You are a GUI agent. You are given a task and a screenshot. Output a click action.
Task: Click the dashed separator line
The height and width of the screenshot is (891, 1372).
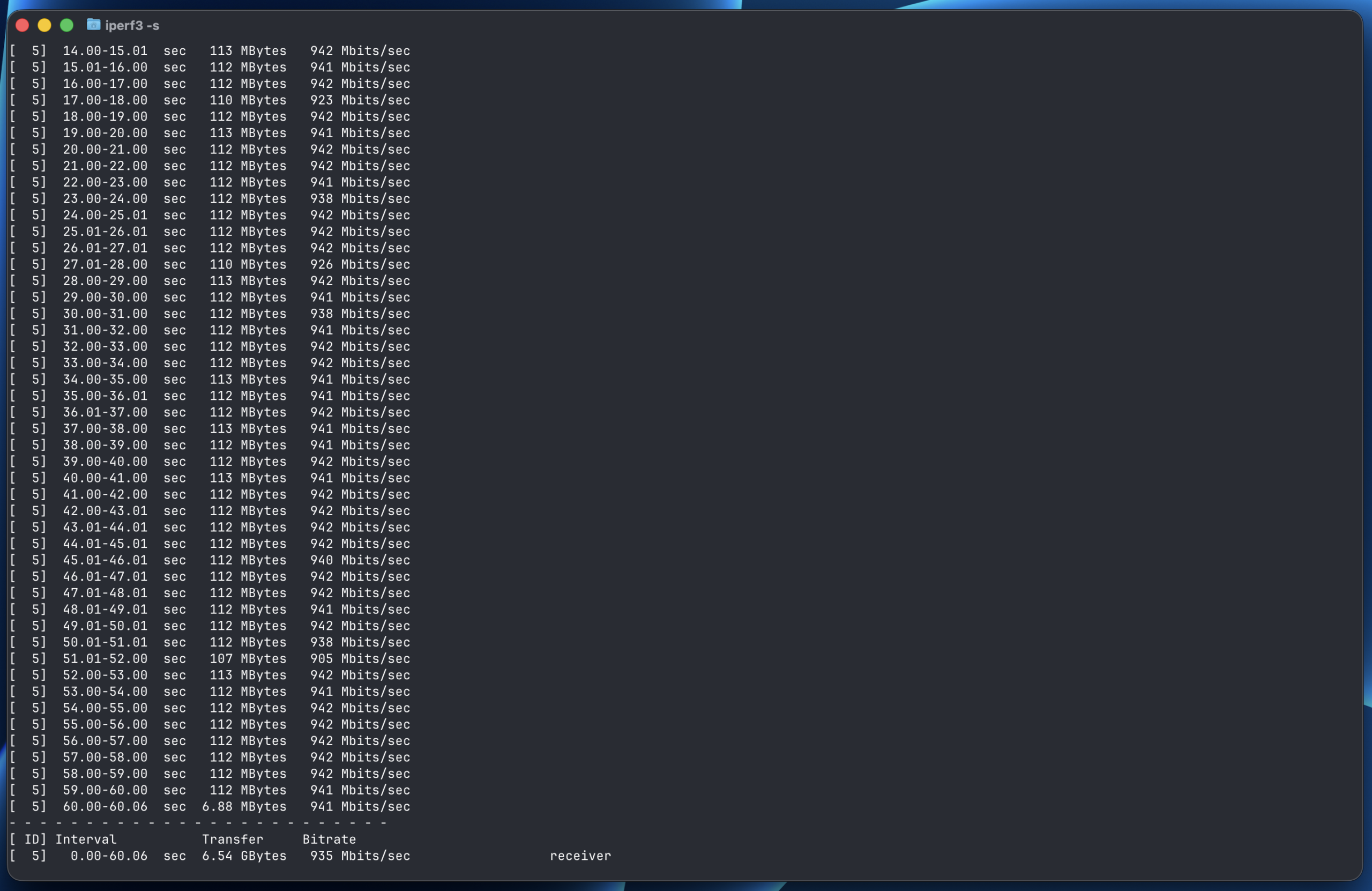(198, 823)
